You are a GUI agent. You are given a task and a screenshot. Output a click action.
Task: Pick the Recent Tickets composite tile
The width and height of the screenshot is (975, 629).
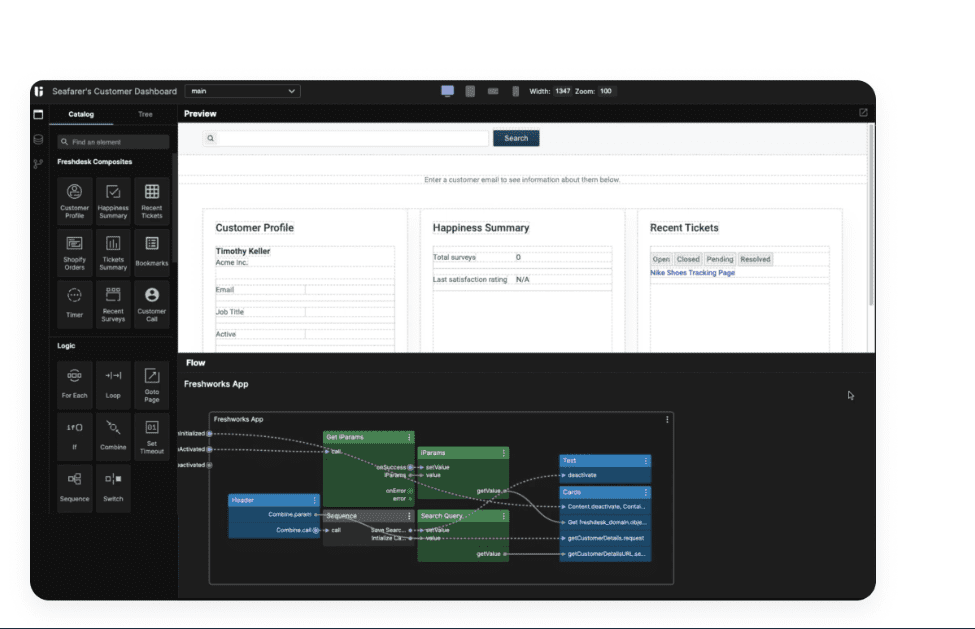pyautogui.click(x=152, y=201)
